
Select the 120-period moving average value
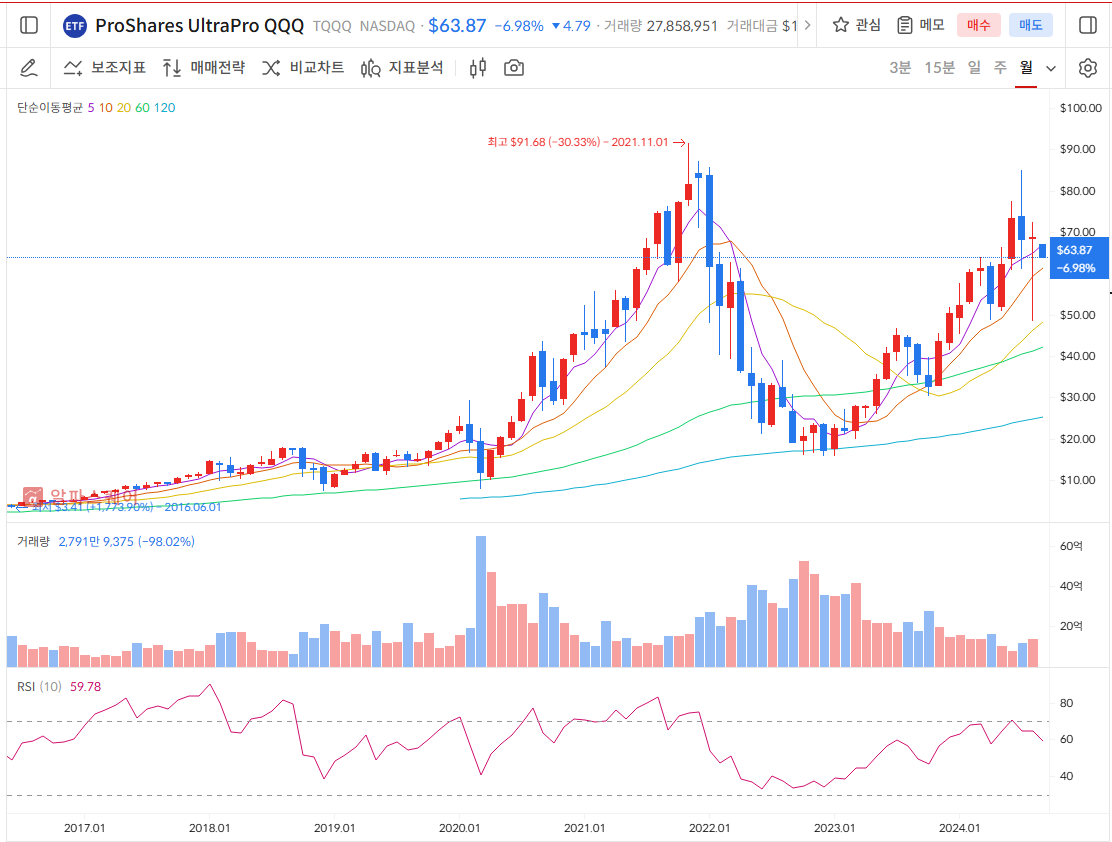coord(165,108)
